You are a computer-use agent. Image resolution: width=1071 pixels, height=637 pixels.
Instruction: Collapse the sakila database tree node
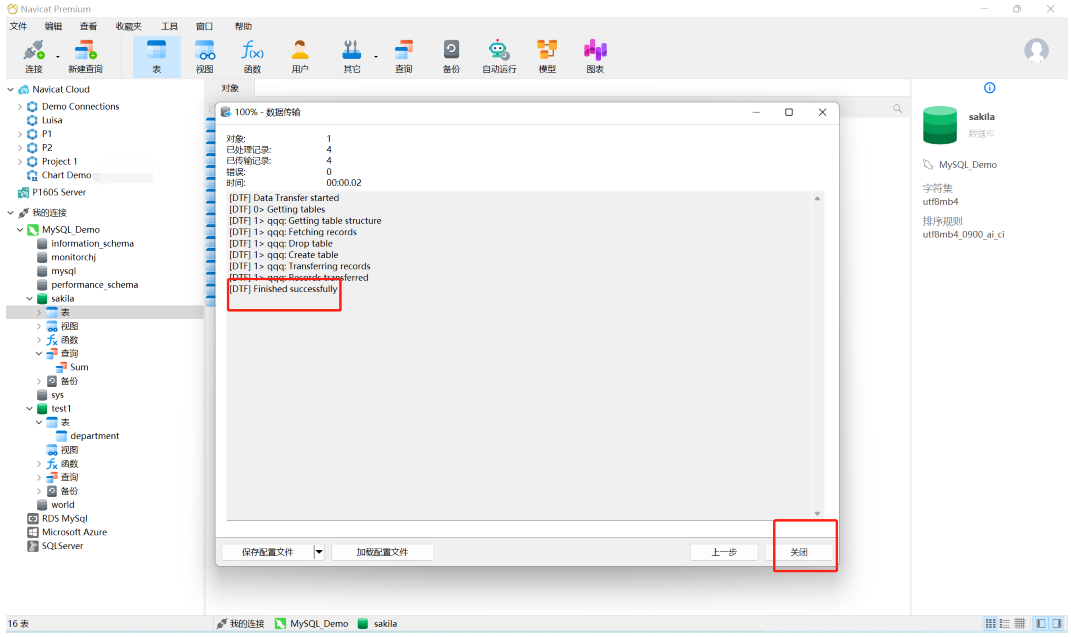[30, 298]
